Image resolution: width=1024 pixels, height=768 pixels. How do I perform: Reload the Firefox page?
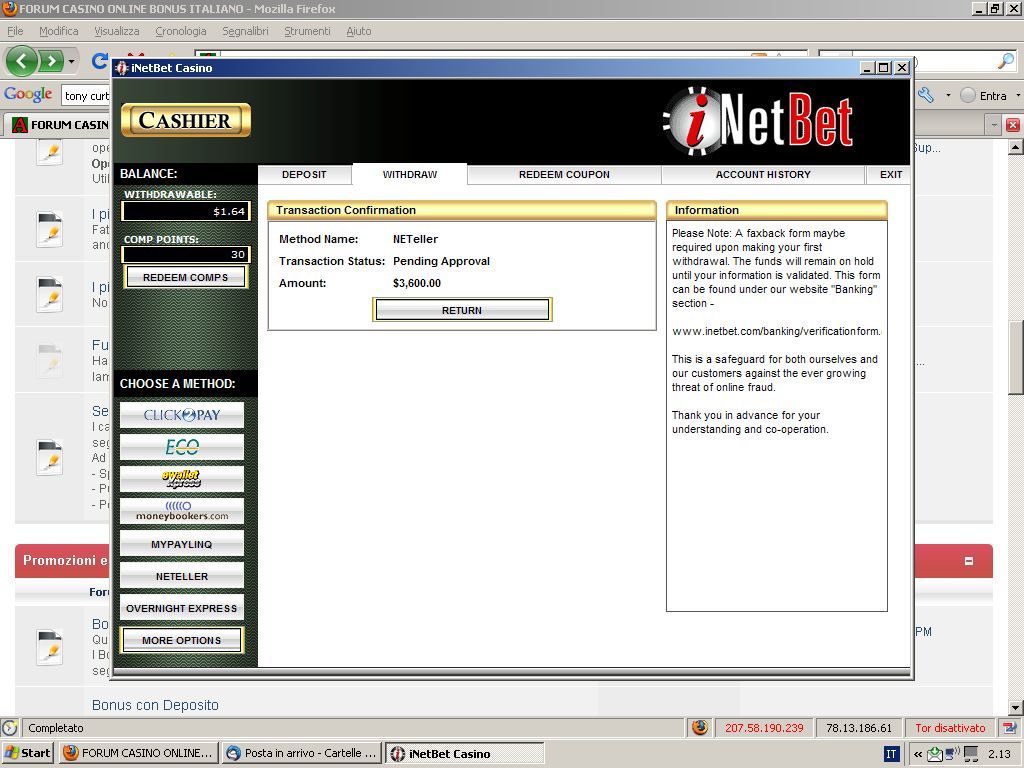pos(99,61)
